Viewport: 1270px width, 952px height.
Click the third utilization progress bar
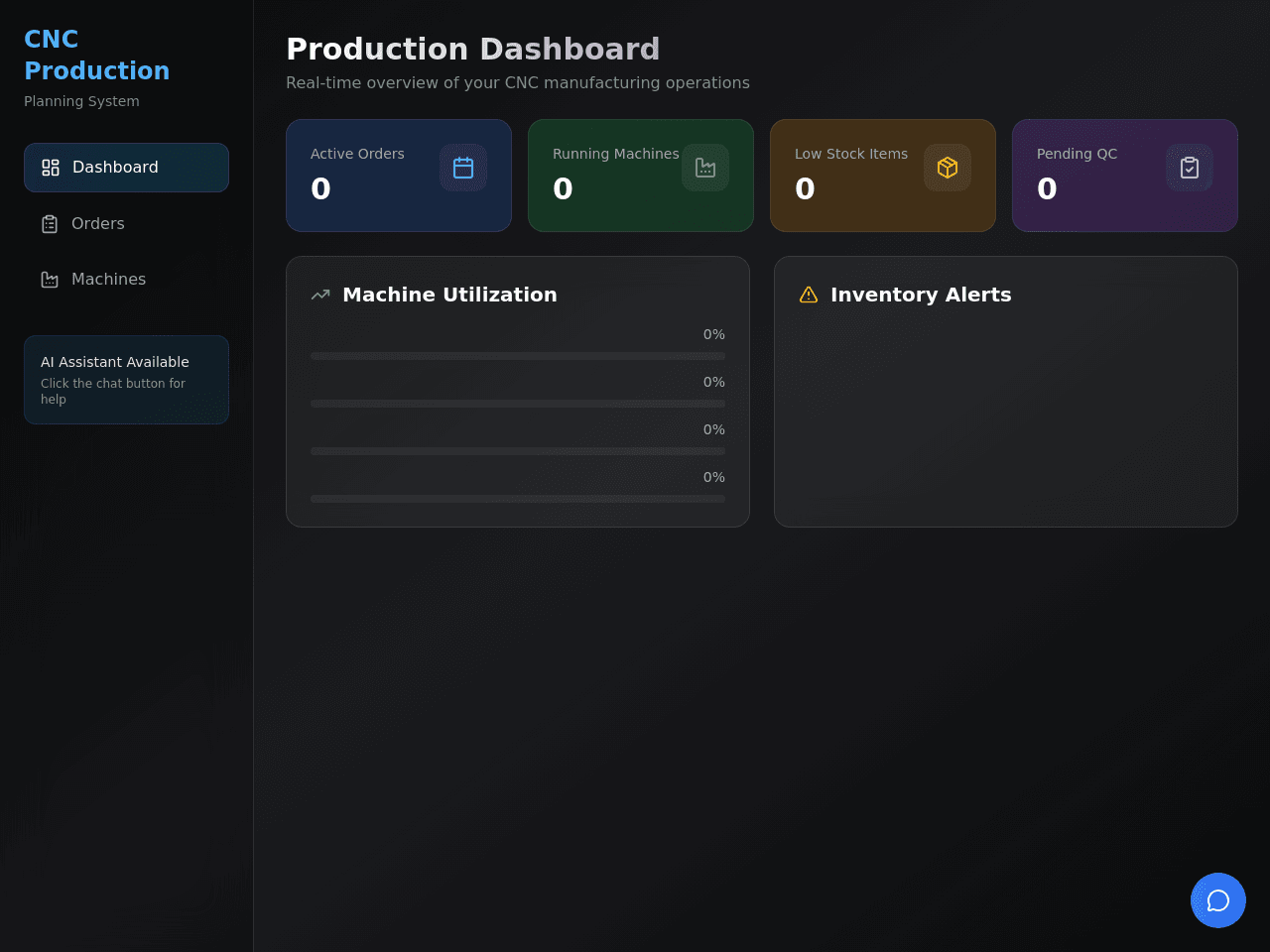(x=518, y=451)
